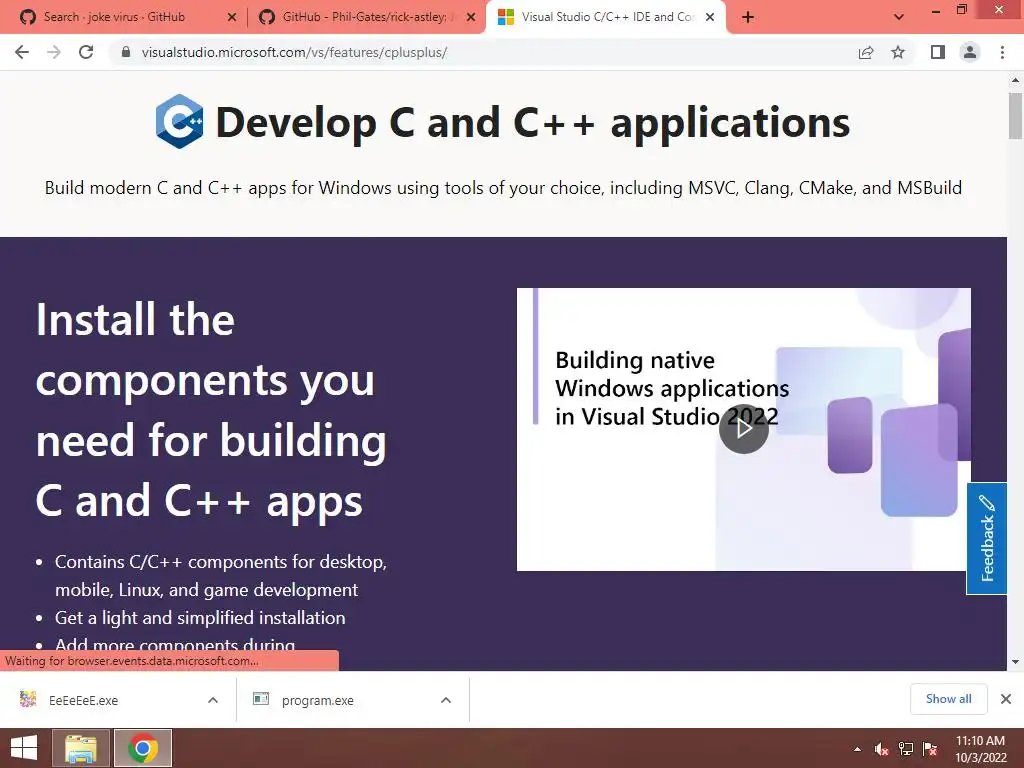View site information lock icon
The width and height of the screenshot is (1024, 768).
(126, 52)
